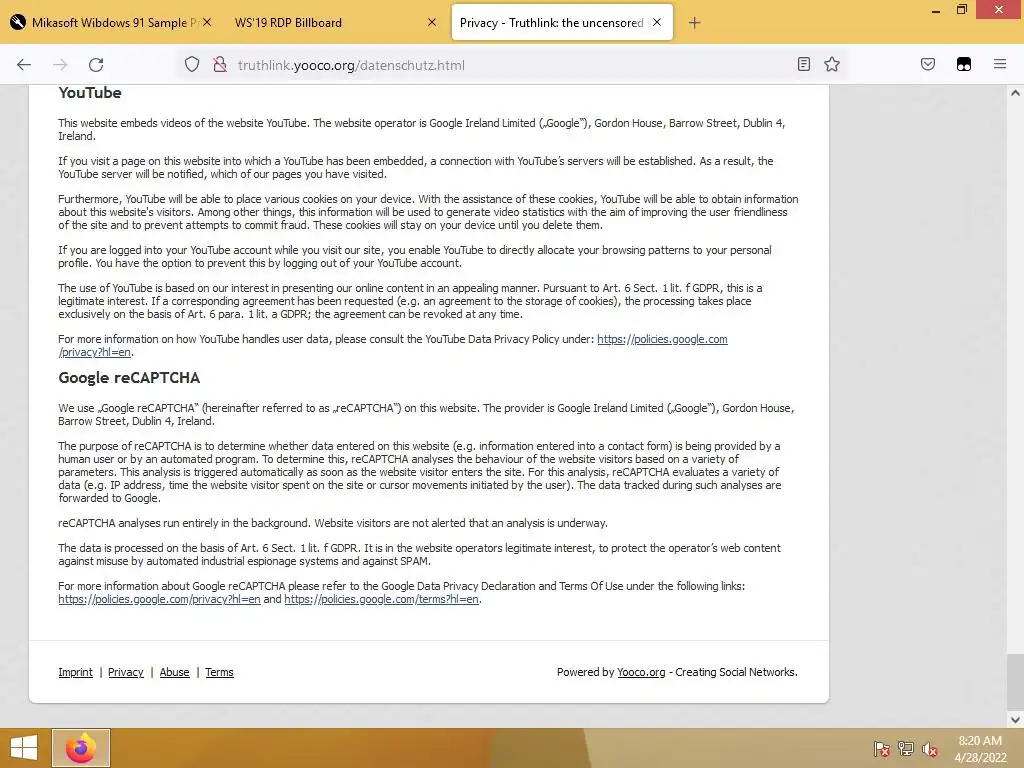Open the Firefox hamburger application menu
Image resolution: width=1024 pixels, height=768 pixels.
click(x=1000, y=64)
